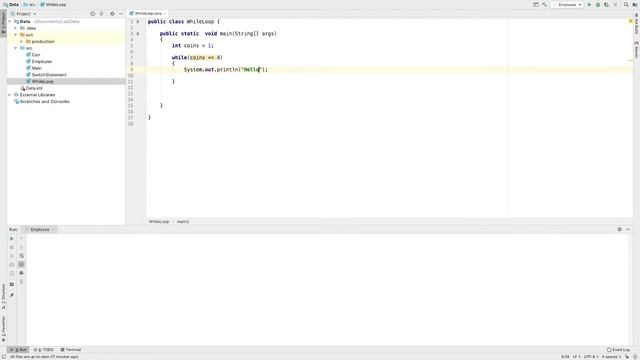Open the Favorites side tab
640x360 pixels.
[x=3, y=329]
